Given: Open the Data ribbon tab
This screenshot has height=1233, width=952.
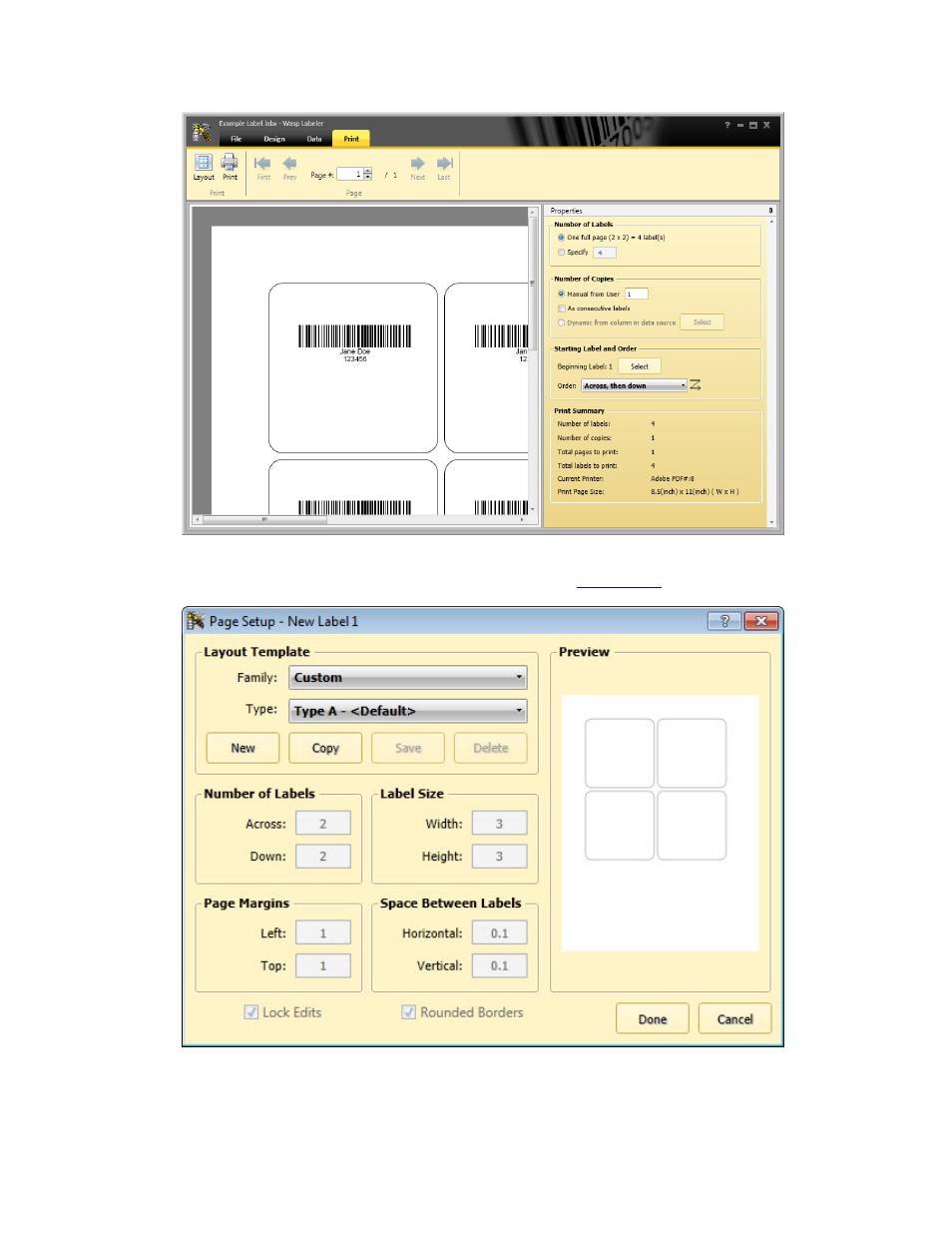Looking at the screenshot, I should (x=314, y=139).
